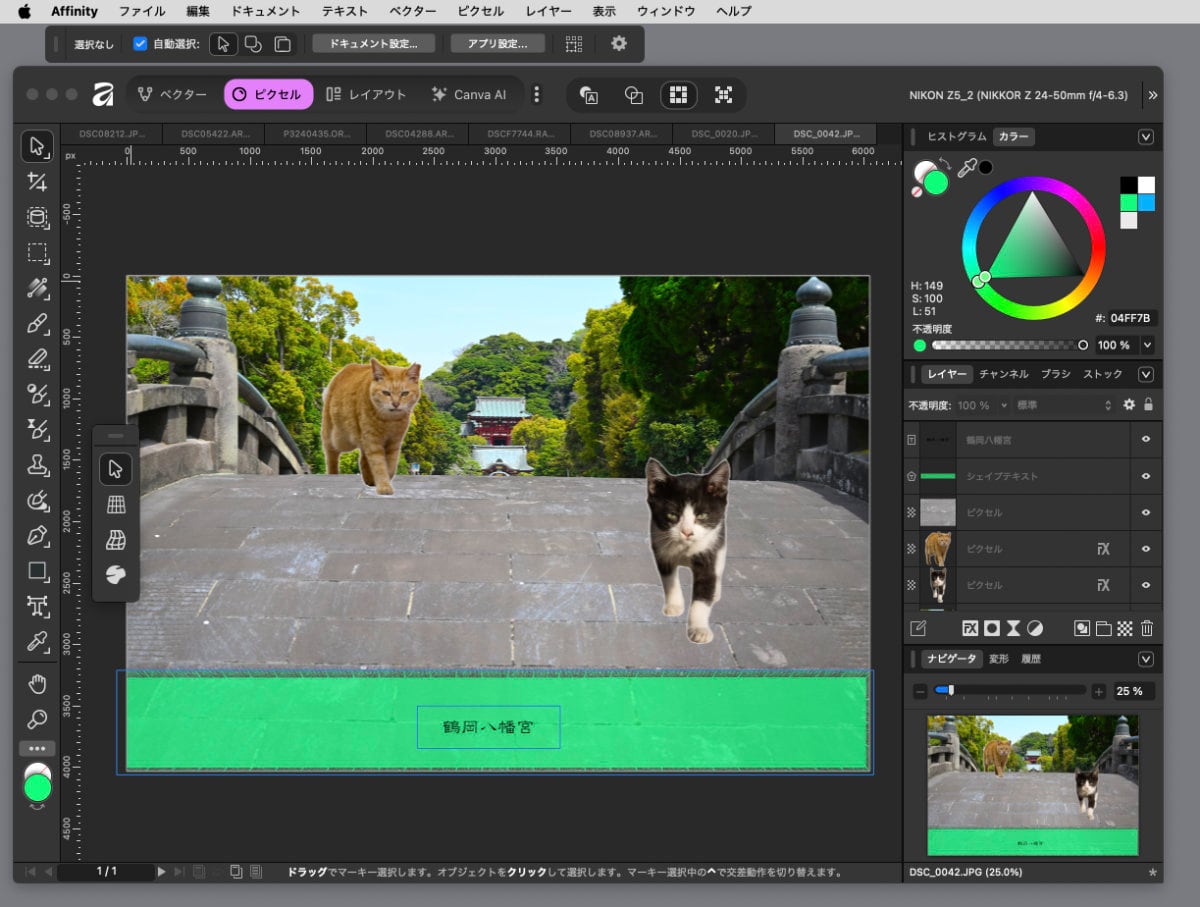Grab the Hand tool for panning

click(x=37, y=684)
